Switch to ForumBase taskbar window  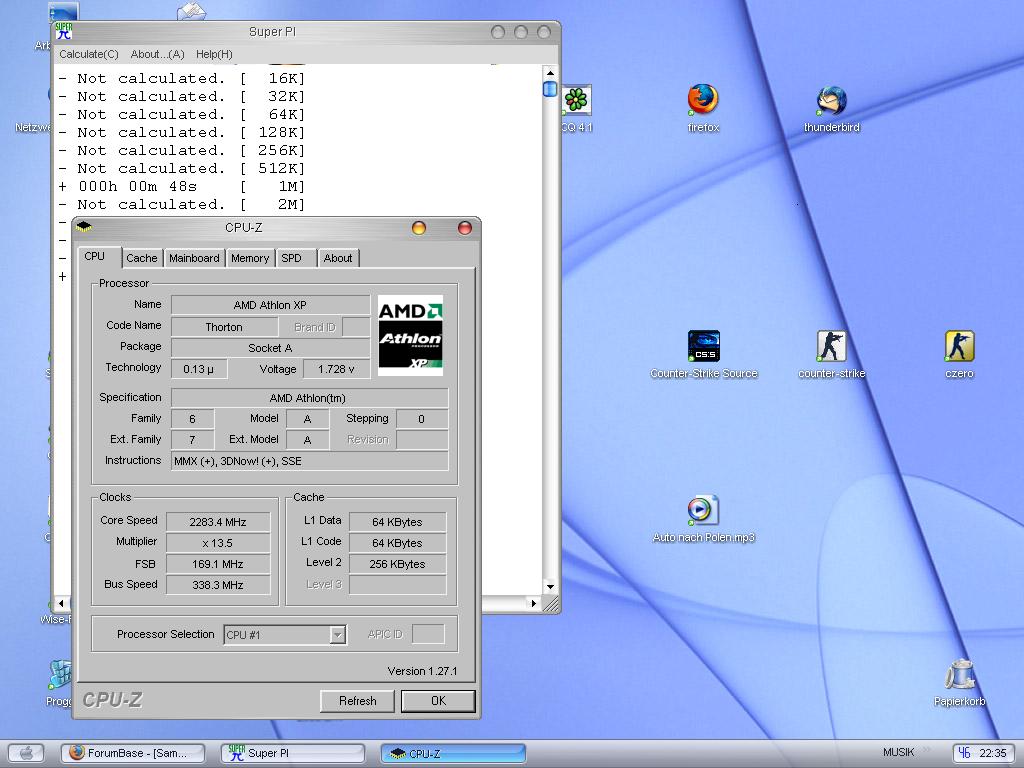pyautogui.click(x=133, y=753)
